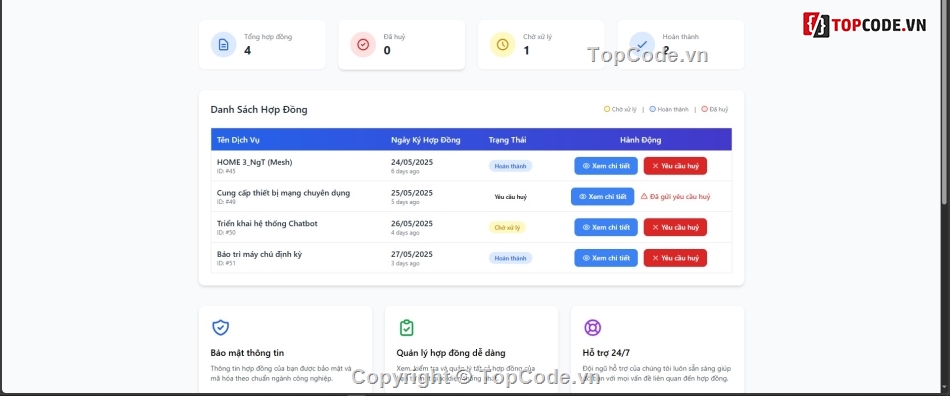Click the purple lifebuoy icon above Hỗ trợ 24/7
The width and height of the screenshot is (950, 396).
[x=592, y=328]
